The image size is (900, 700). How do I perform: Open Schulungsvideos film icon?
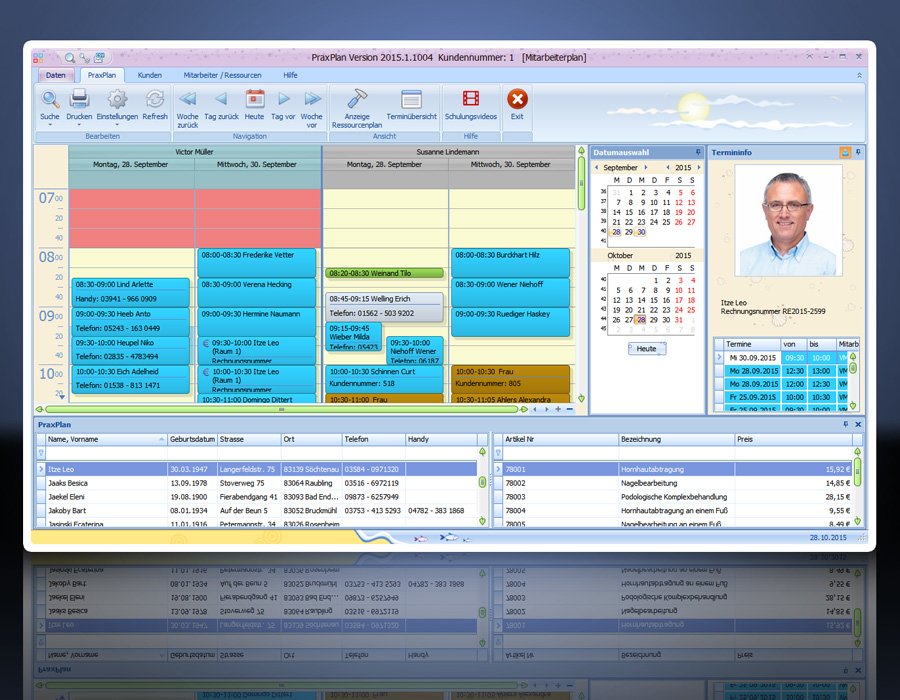pos(471,99)
